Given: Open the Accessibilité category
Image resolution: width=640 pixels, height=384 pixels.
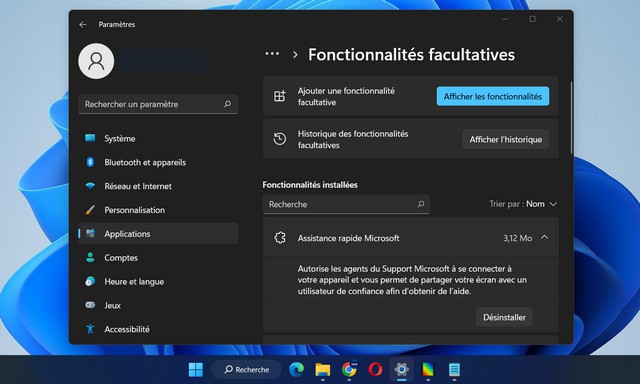Looking at the screenshot, I should [158, 329].
